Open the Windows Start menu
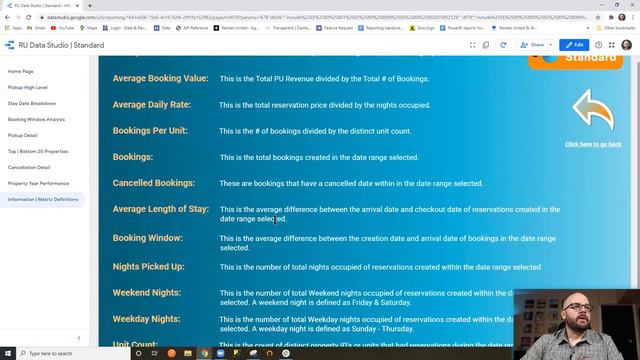Image resolution: width=640 pixels, height=360 pixels. (x=8, y=353)
